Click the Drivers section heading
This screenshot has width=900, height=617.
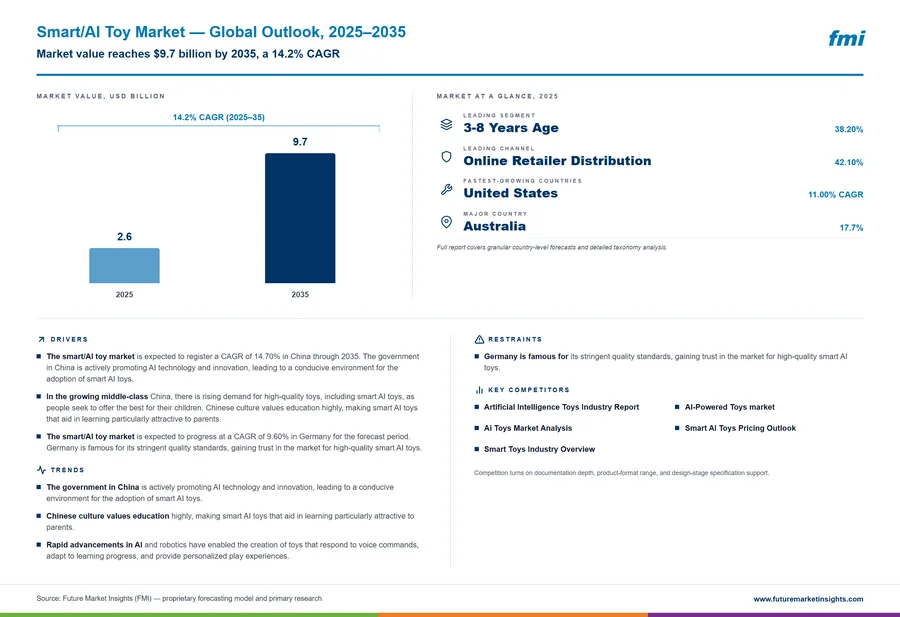pyautogui.click(x=69, y=340)
